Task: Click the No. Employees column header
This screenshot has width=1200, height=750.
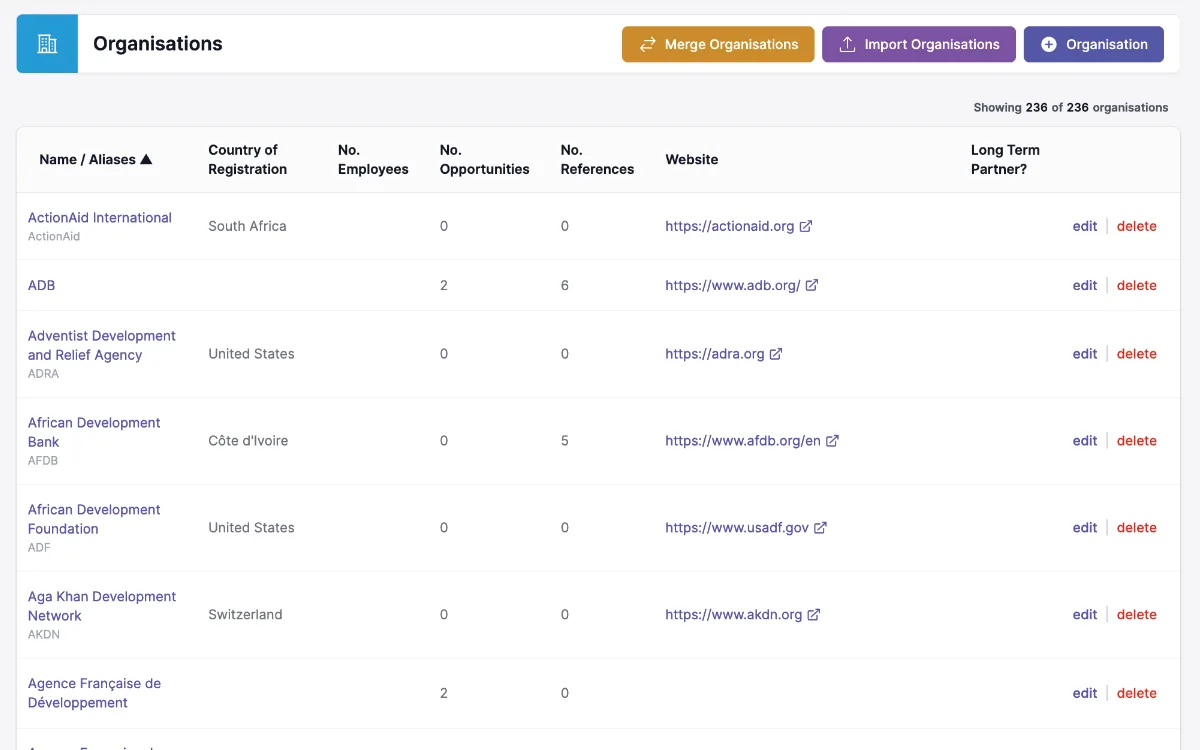Action: (x=373, y=159)
